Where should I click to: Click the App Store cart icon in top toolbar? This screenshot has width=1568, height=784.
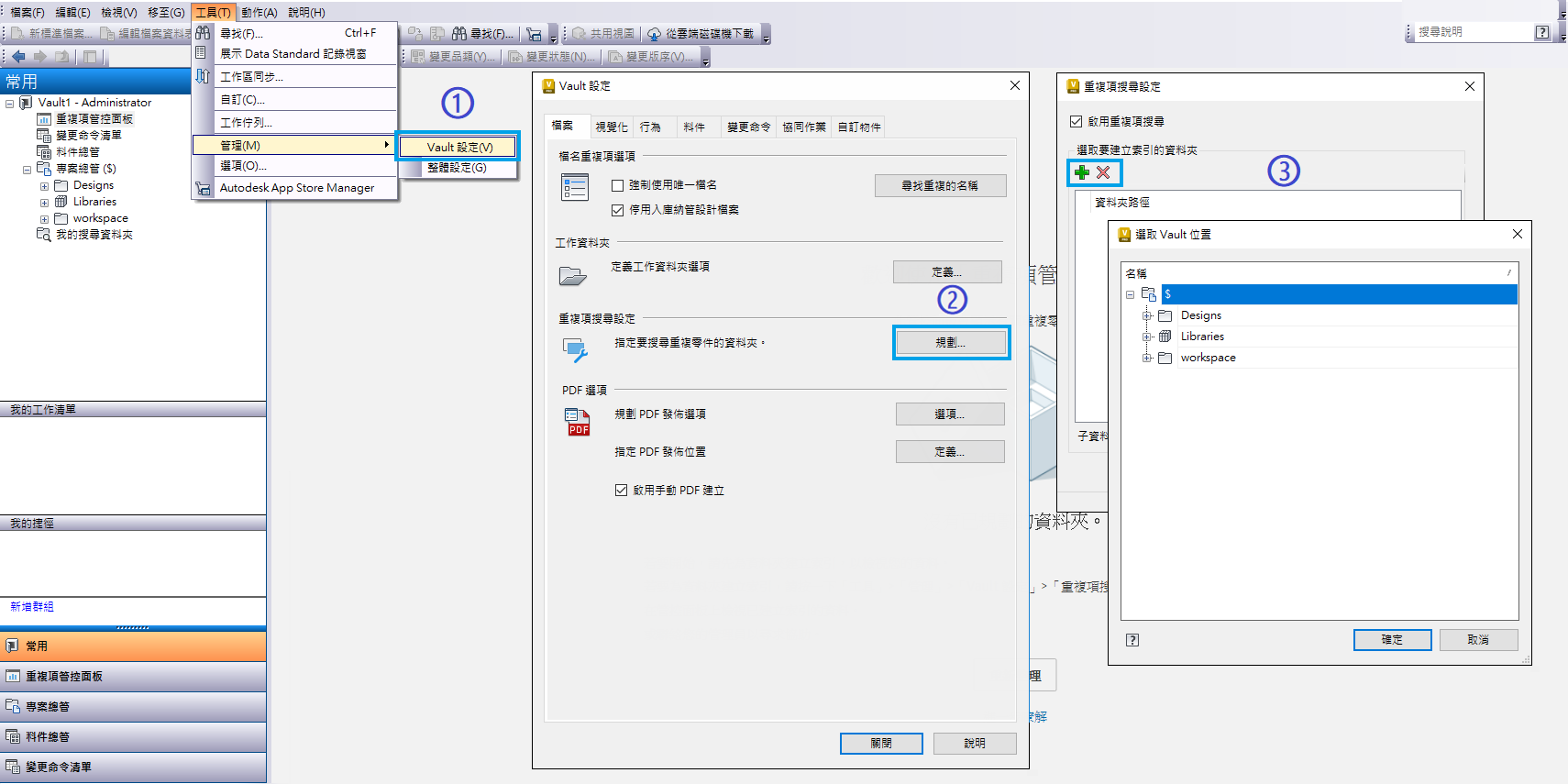[535, 34]
